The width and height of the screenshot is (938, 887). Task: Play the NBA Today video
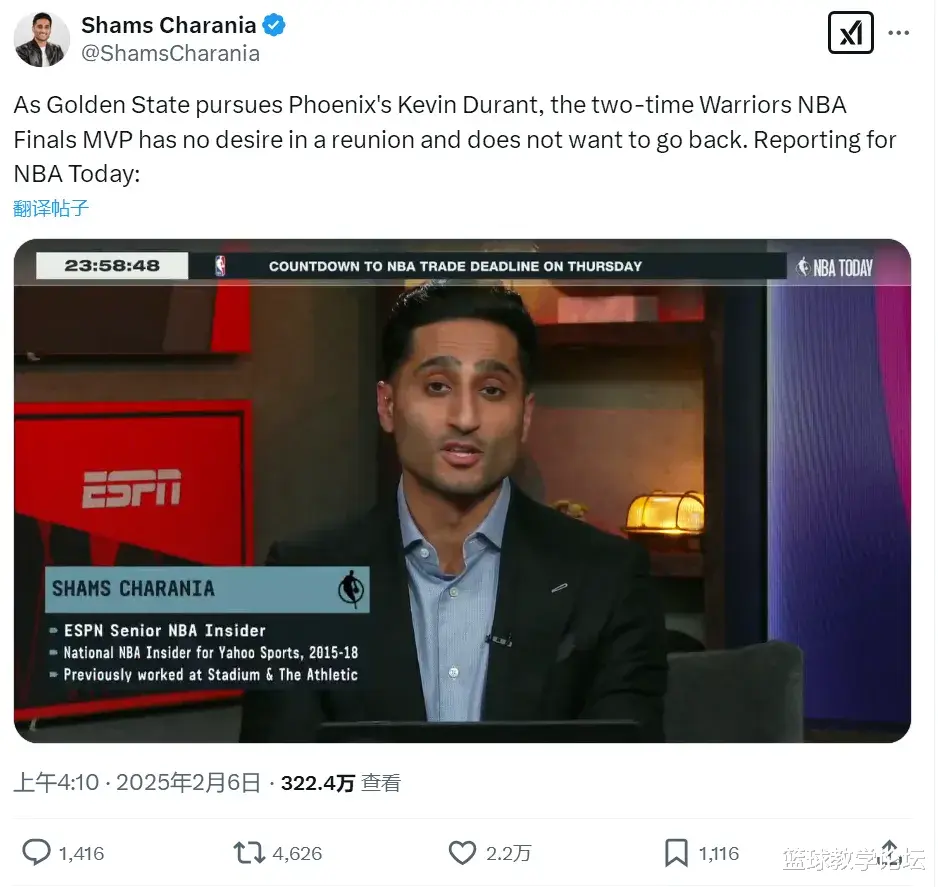pos(462,491)
